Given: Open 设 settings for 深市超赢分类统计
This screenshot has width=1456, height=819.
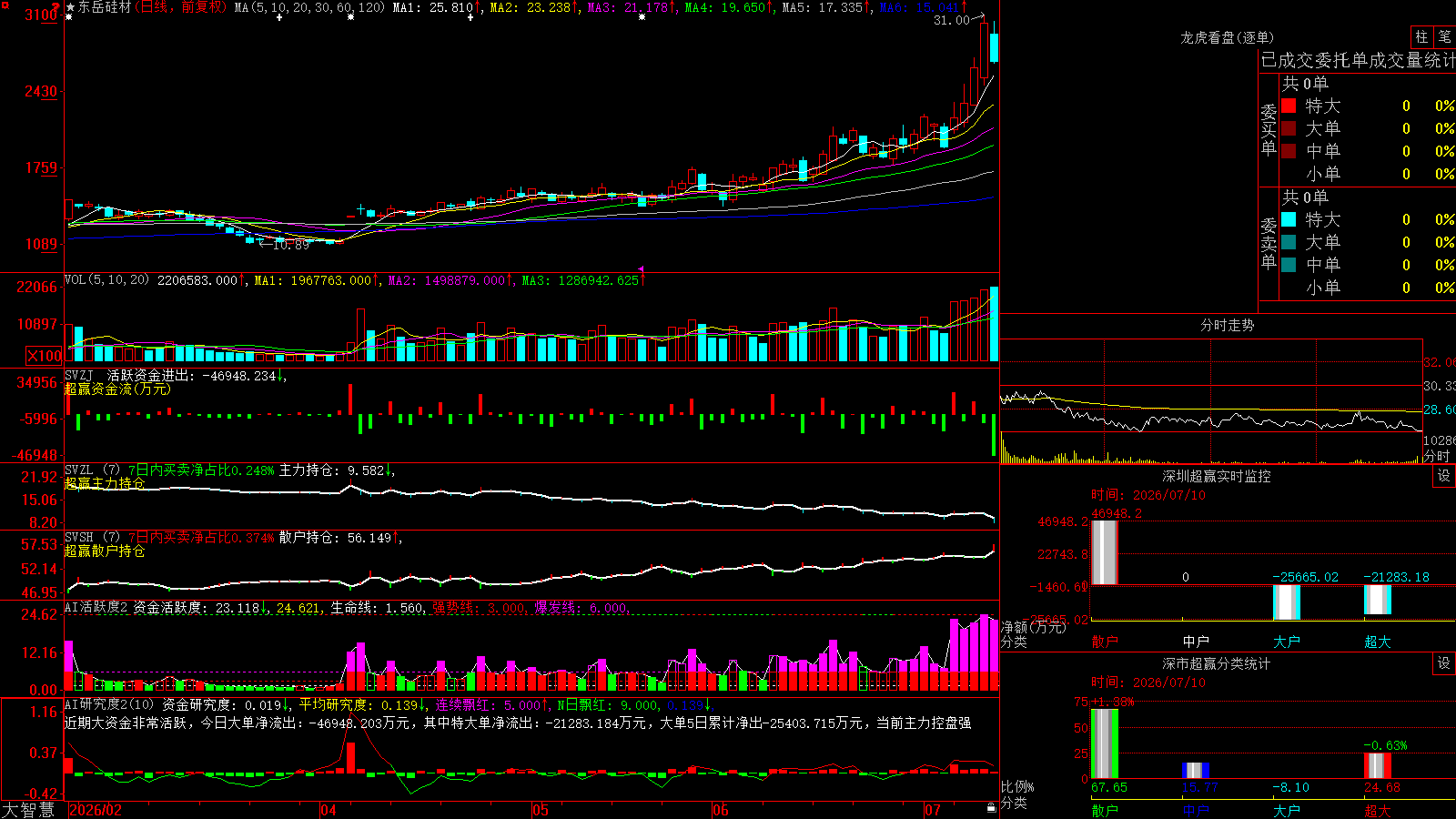Looking at the screenshot, I should (x=1444, y=663).
